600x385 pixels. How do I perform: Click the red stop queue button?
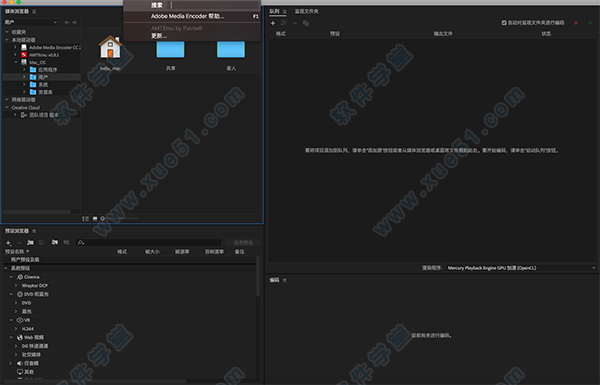[576, 23]
